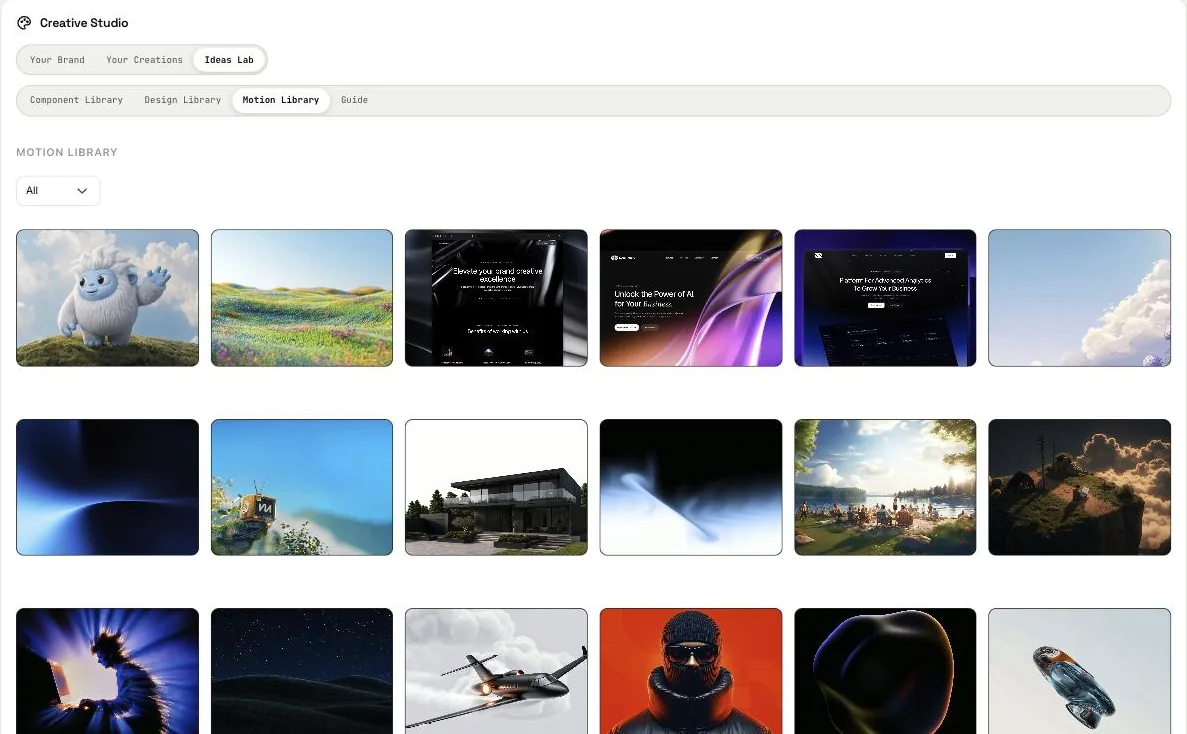Screen dimensions: 1187x734
Task: Open the retro TV on cliff thumbnail
Action: point(302,487)
